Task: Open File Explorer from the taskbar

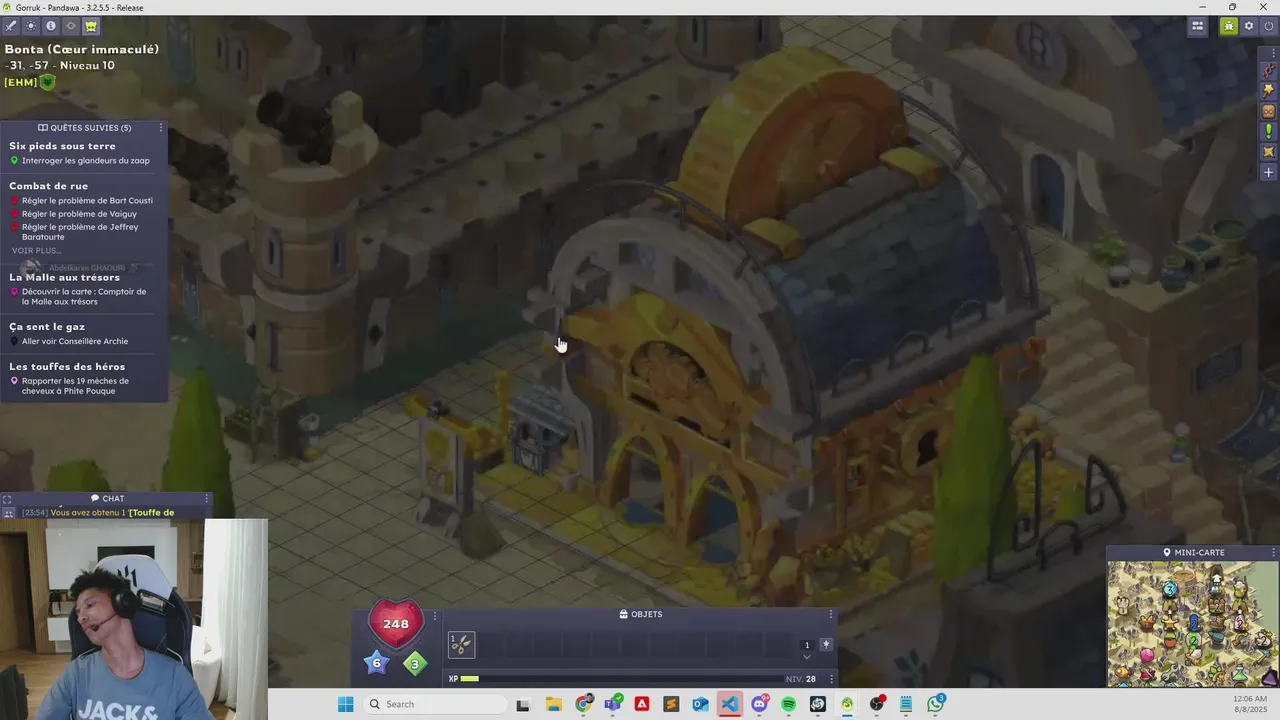Action: coord(553,704)
